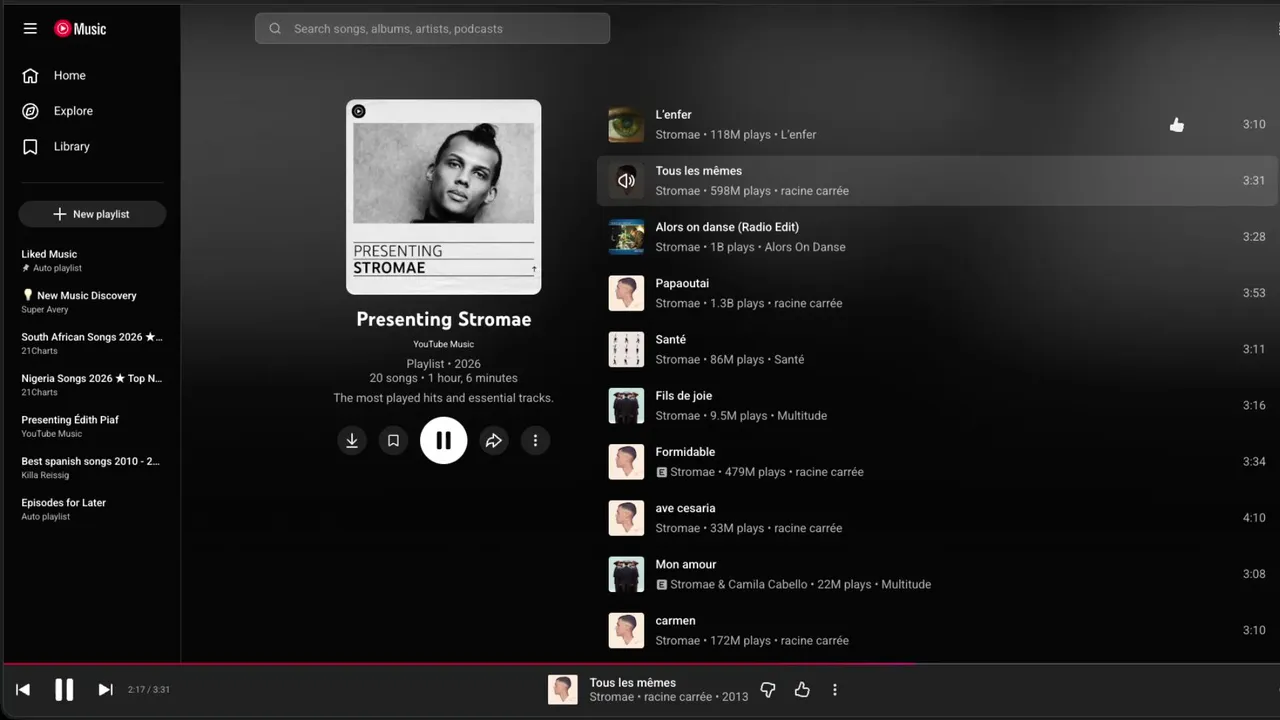Open the hamburger guide menu
The image size is (1280, 720).
pos(30,29)
